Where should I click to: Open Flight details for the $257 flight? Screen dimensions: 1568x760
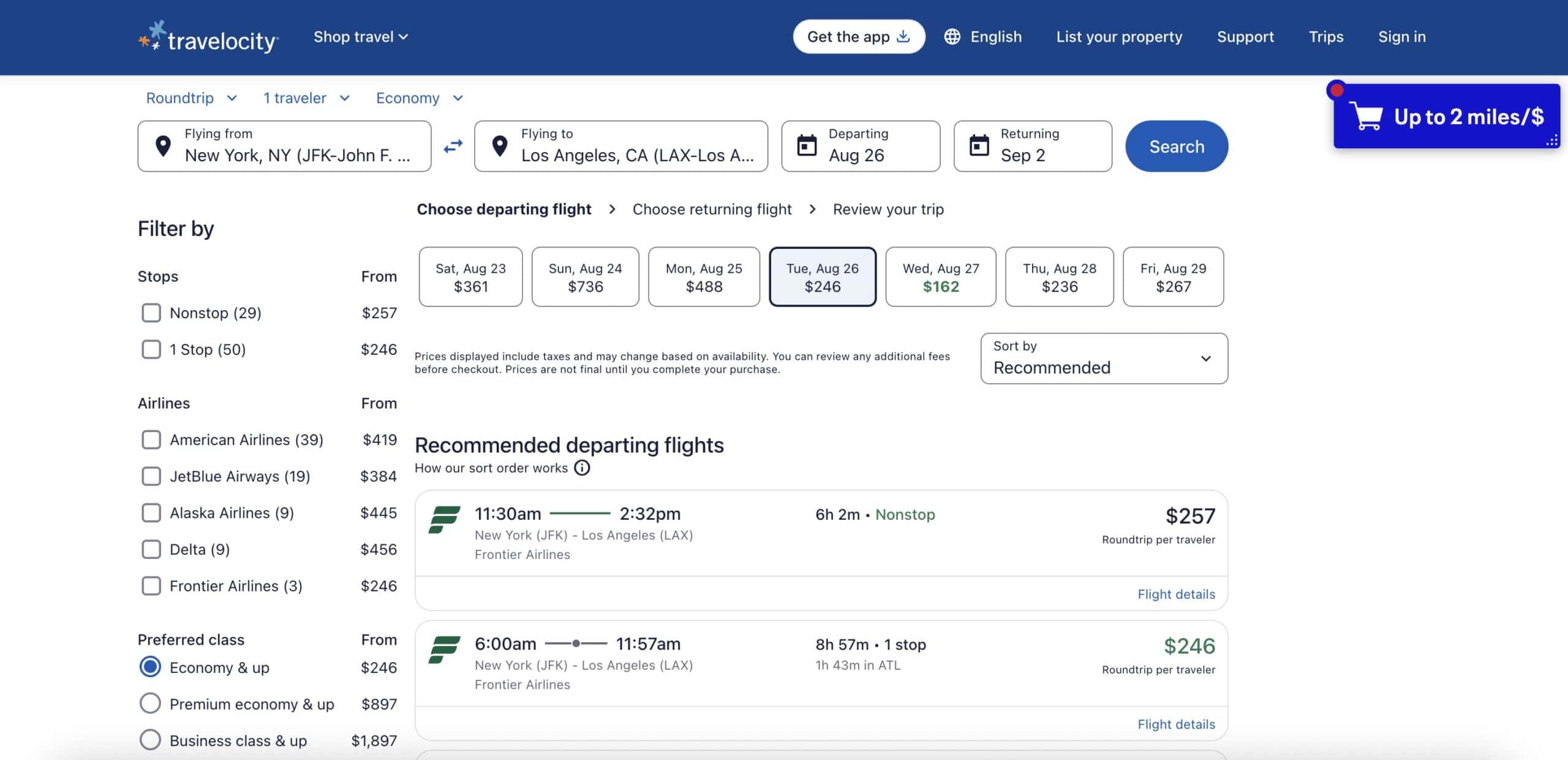pos(1176,594)
